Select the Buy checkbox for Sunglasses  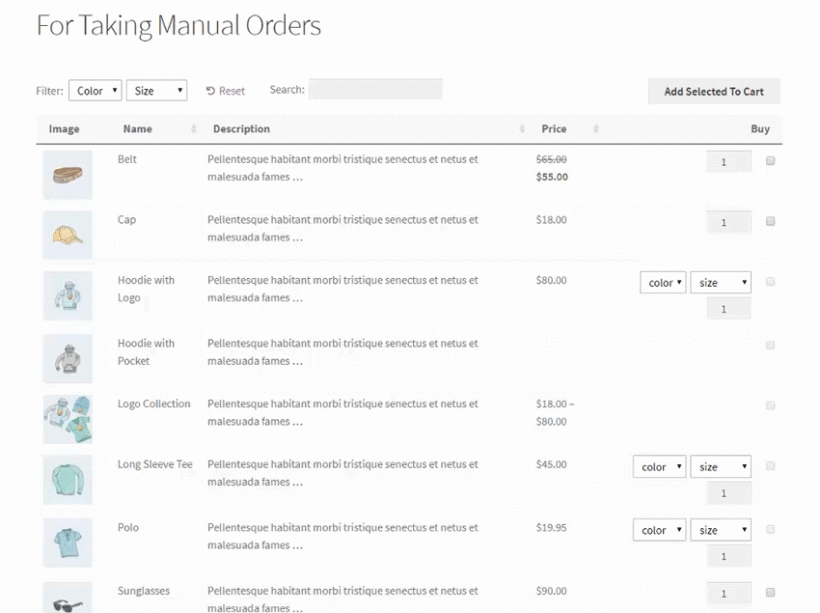click(770, 593)
